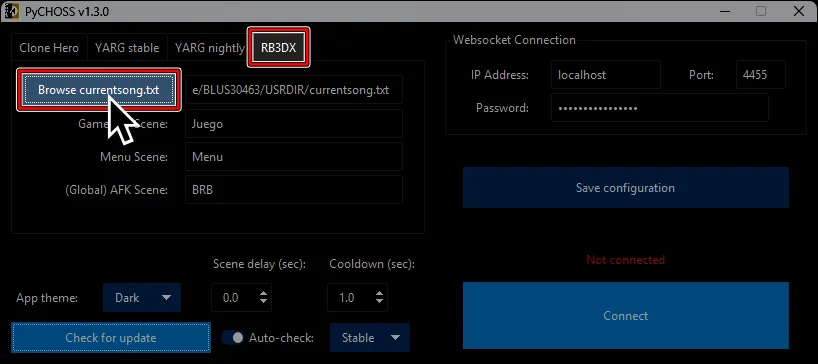Edit the Port field showing 4455
This screenshot has width=818, height=364.
pyautogui.click(x=761, y=75)
